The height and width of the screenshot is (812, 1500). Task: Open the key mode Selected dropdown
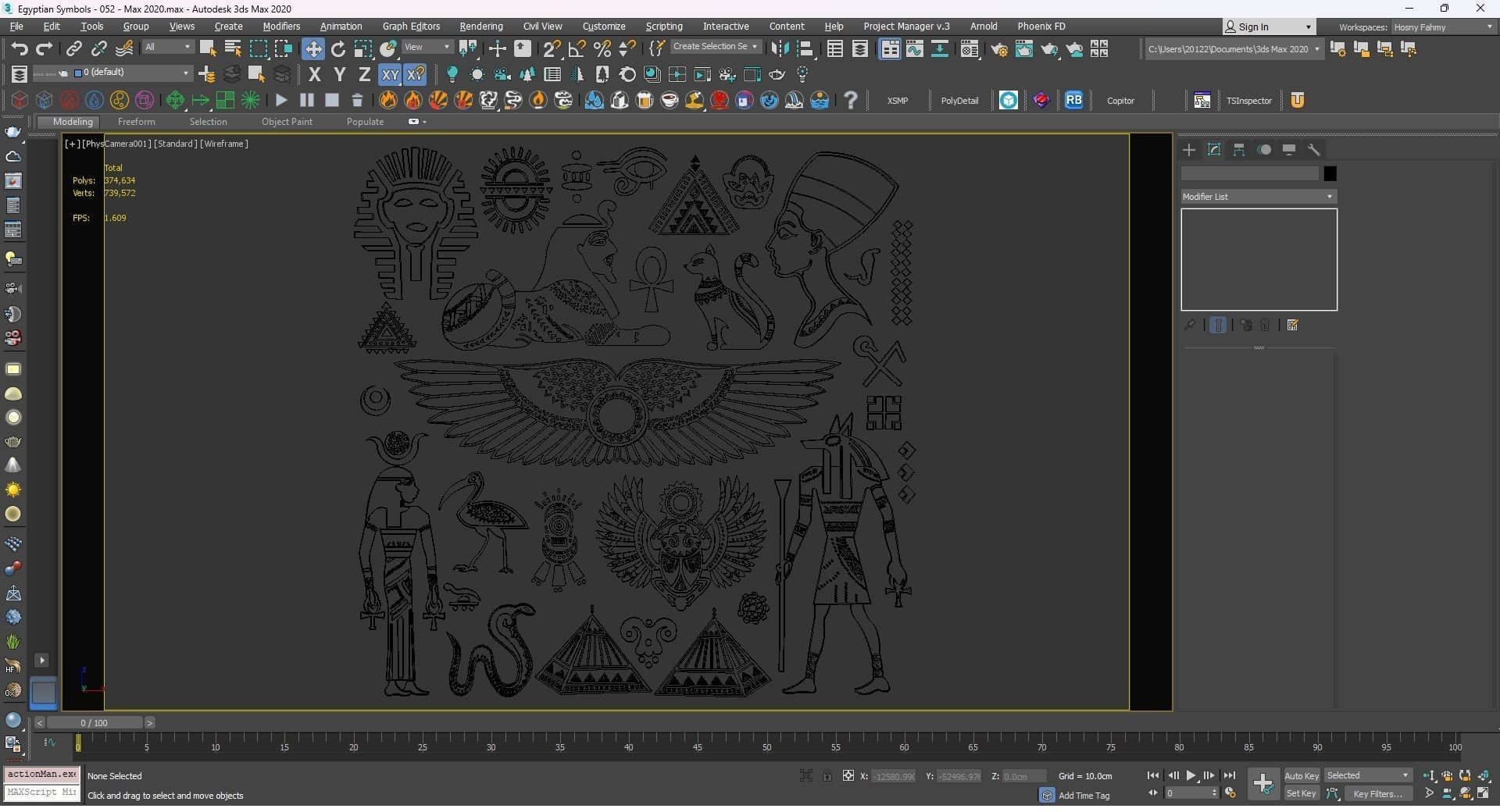(x=1367, y=775)
